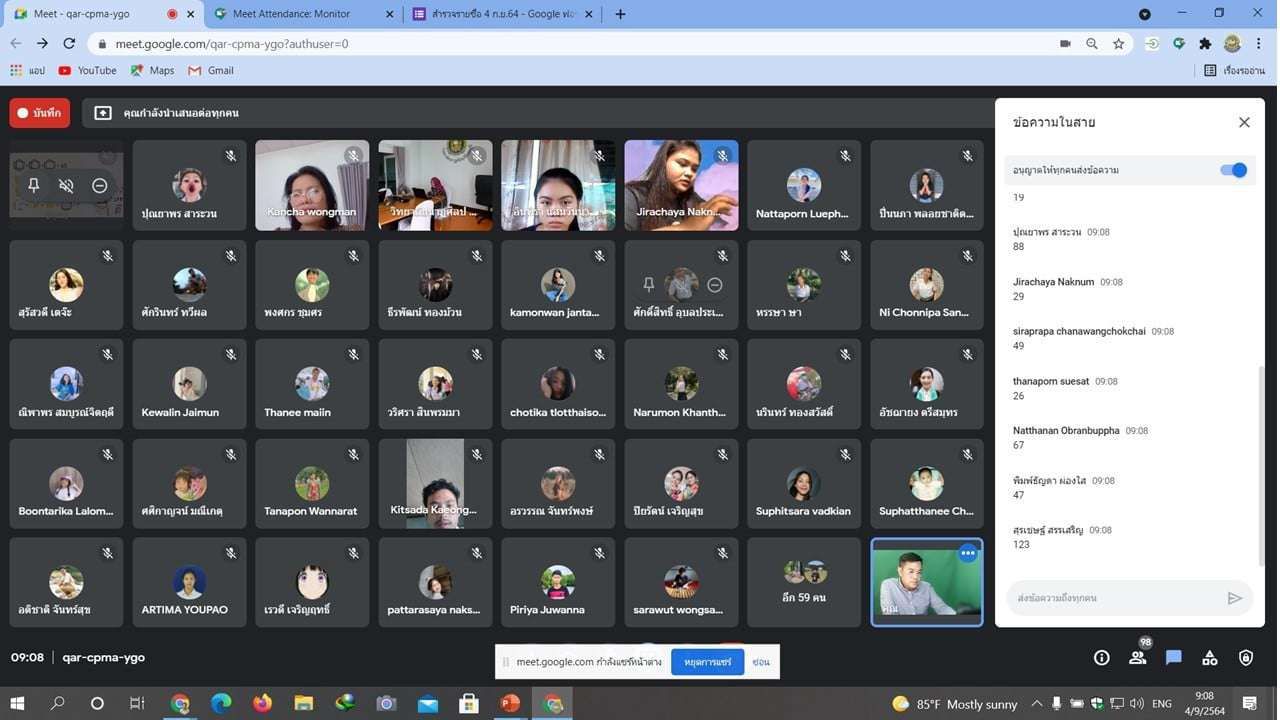
Task: Open the activities shapes icon
Action: tap(1209, 657)
